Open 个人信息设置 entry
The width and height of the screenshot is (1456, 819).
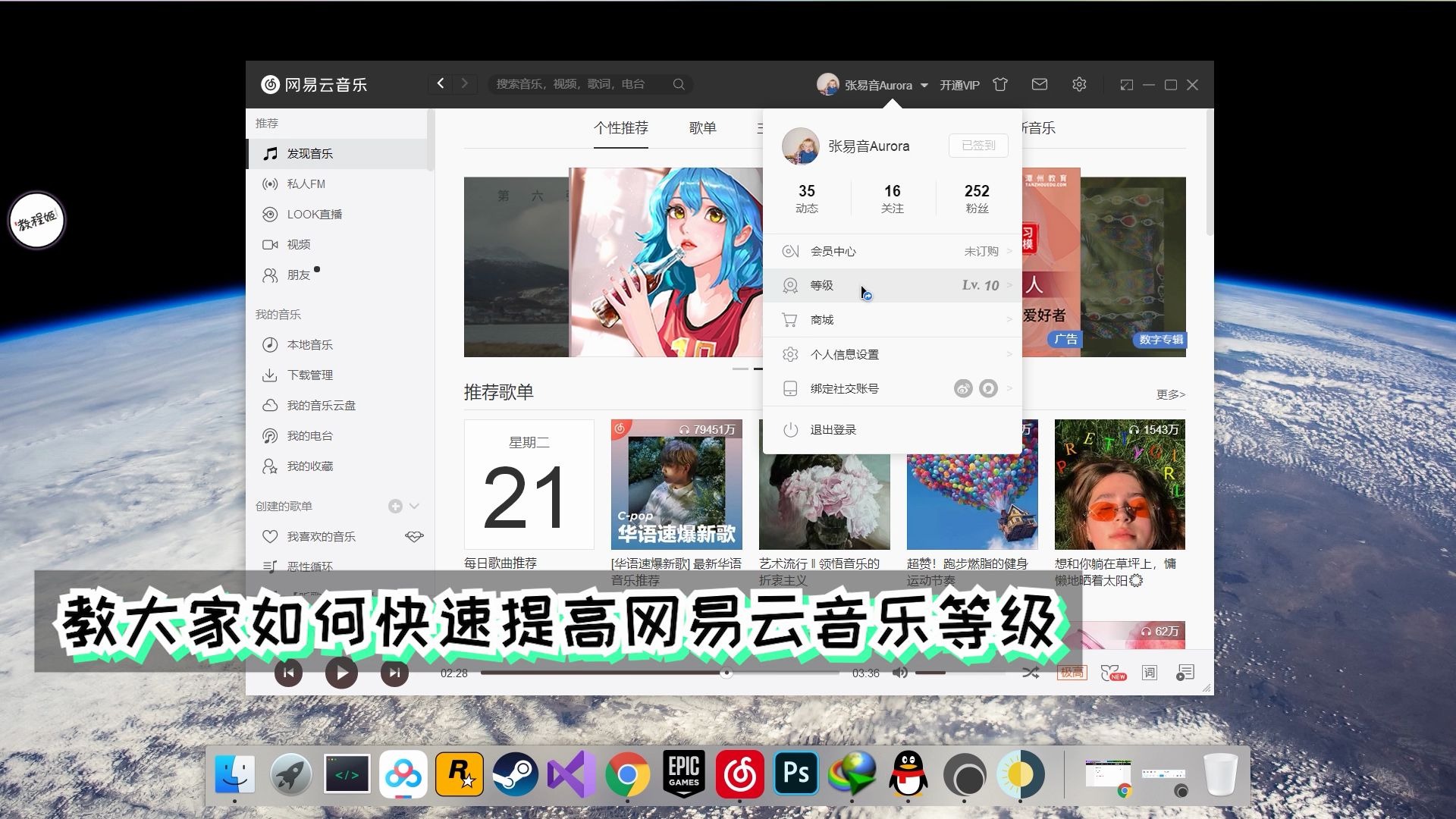coord(893,354)
